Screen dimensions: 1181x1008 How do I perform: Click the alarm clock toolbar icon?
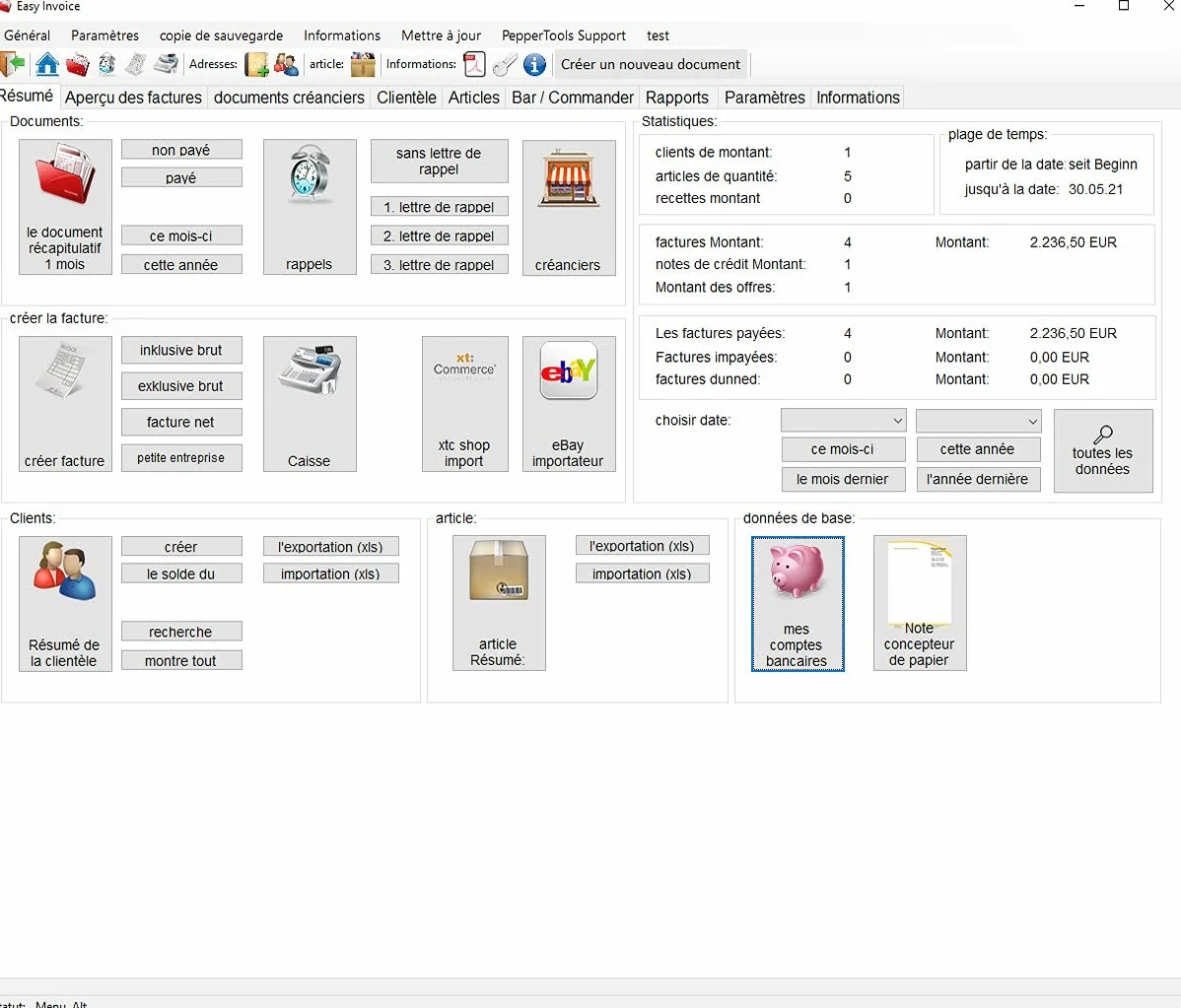point(106,65)
